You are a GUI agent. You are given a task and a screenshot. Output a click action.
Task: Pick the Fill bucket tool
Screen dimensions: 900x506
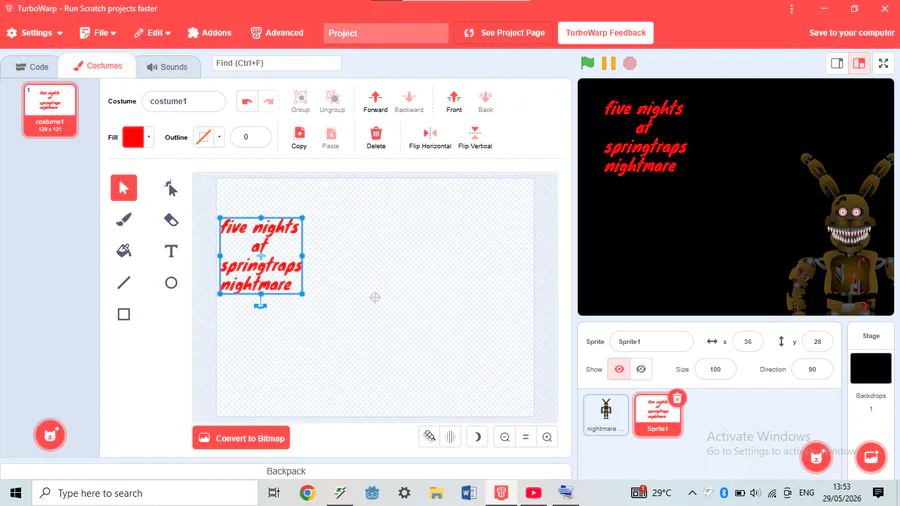click(x=124, y=251)
